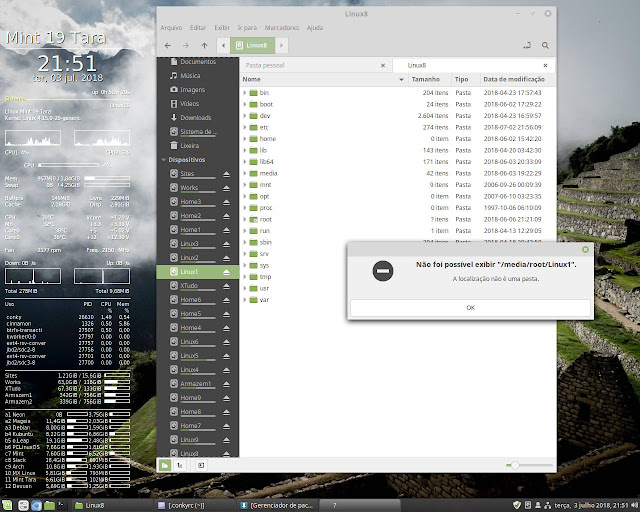
Task: Eject the Home3 device
Action: pos(227,202)
